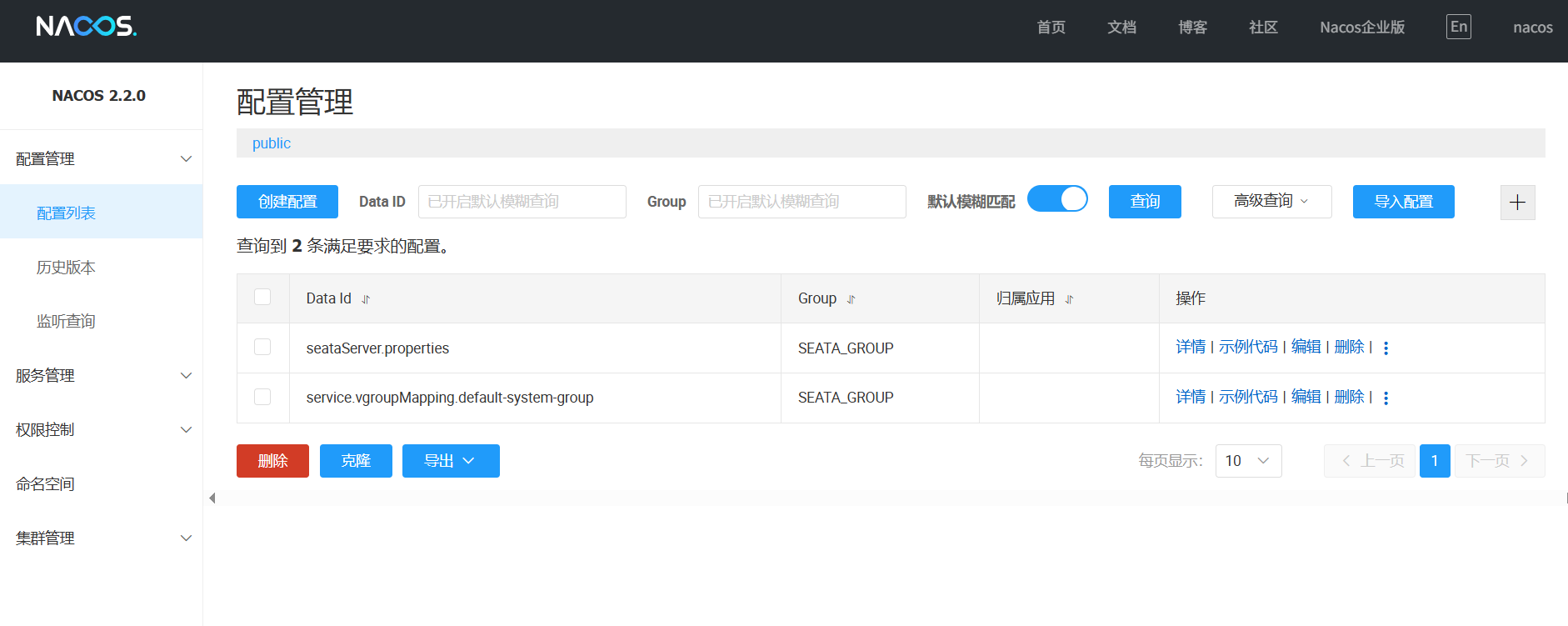Toggle 默认模糊匹配 switch
This screenshot has width=1568, height=626.
pos(1057,199)
